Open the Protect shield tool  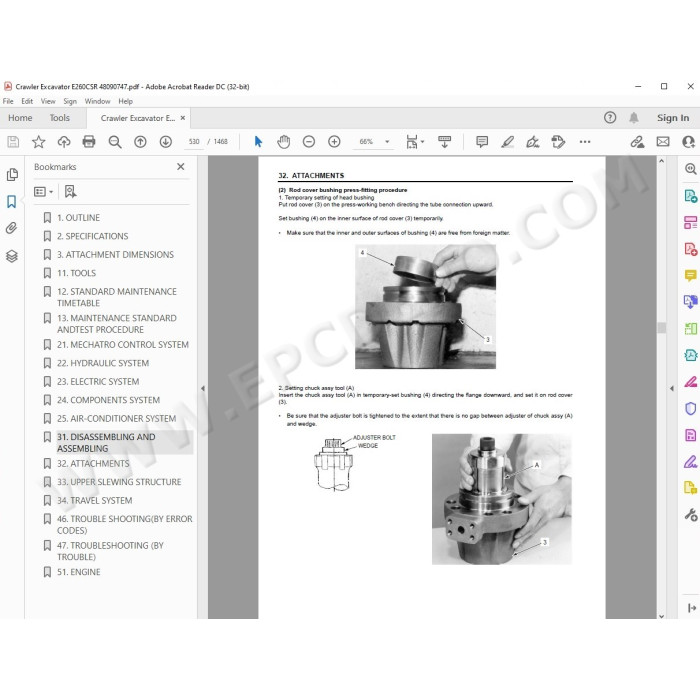click(690, 408)
